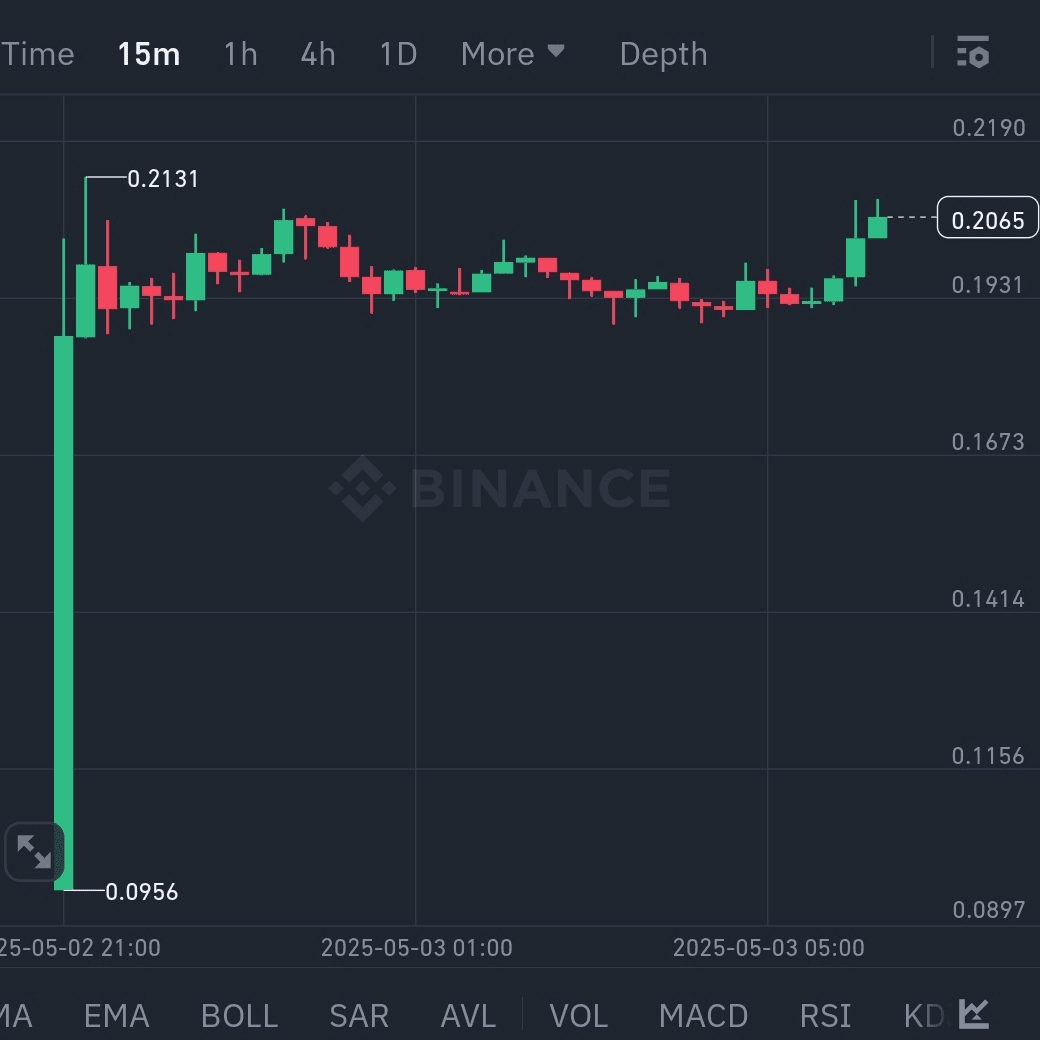Switch to the Time line chart
The height and width of the screenshot is (1040, 1040).
(38, 54)
